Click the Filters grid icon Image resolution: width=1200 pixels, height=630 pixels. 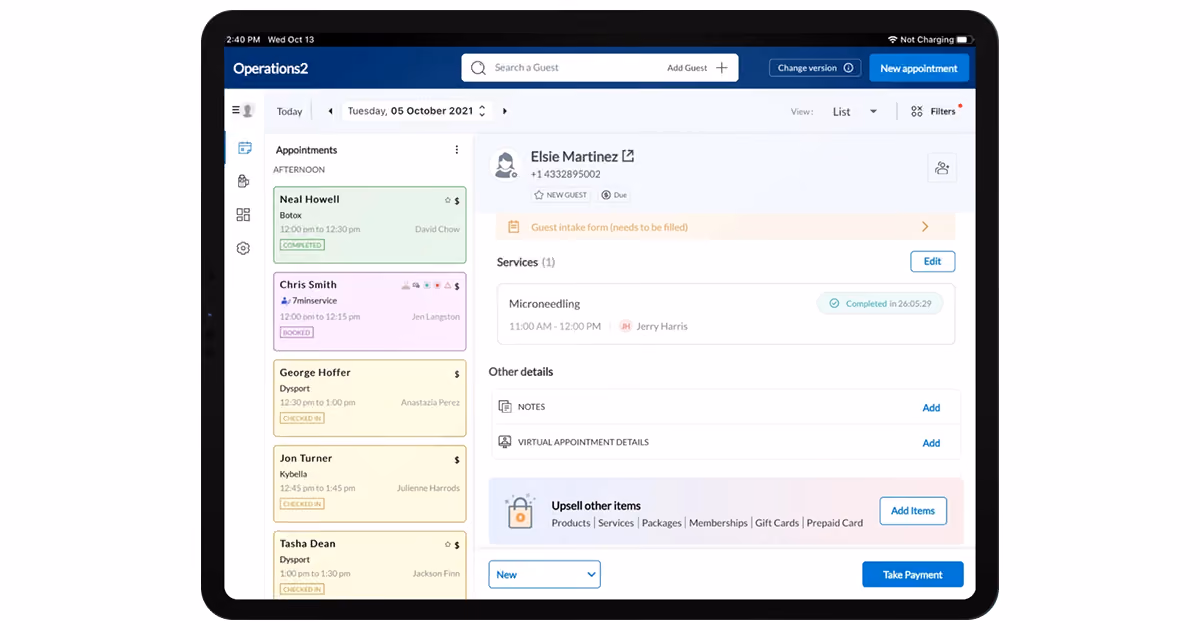pyautogui.click(x=917, y=111)
